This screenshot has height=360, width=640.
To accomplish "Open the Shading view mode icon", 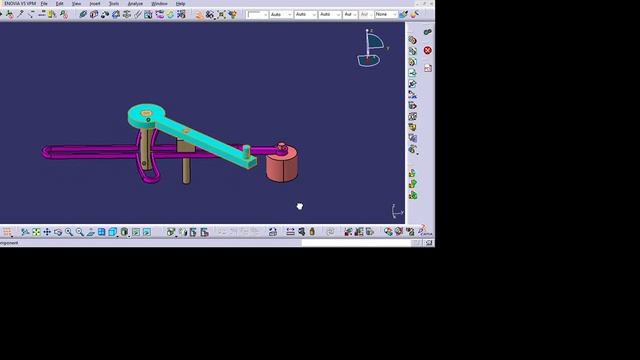I will point(124,232).
